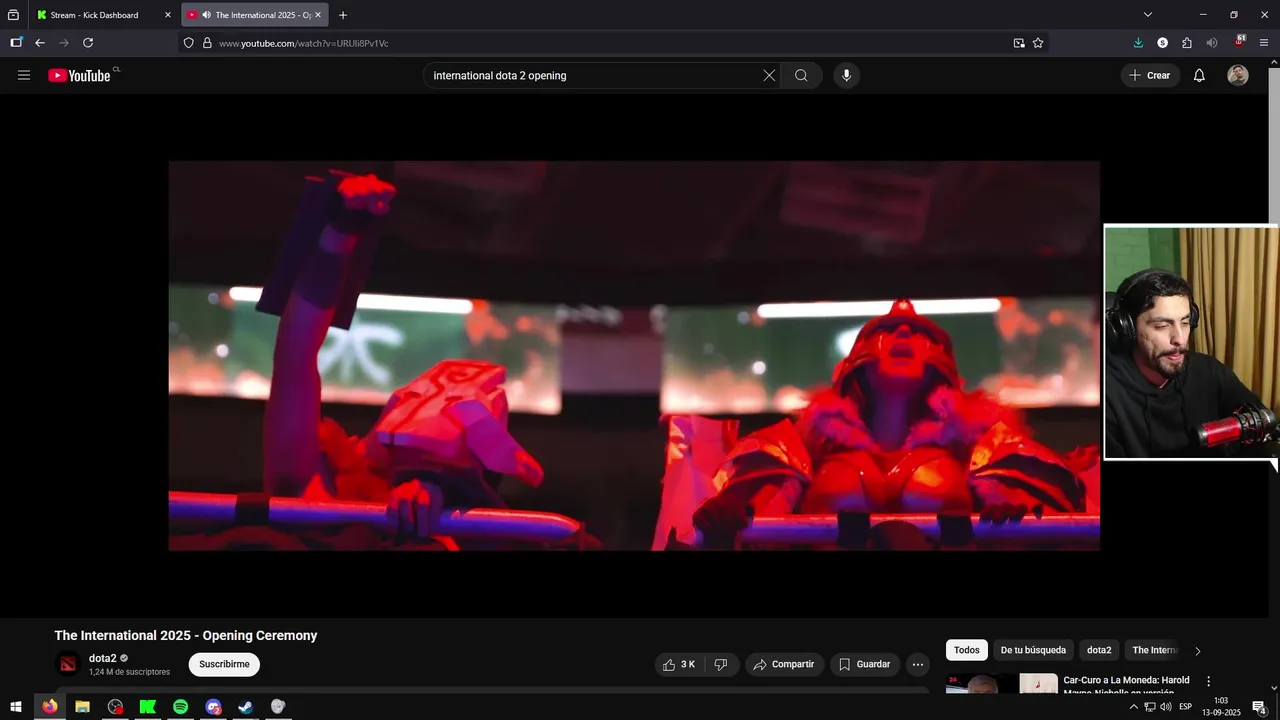Open the Windows Start menu
The height and width of the screenshot is (720, 1280).
[16, 707]
